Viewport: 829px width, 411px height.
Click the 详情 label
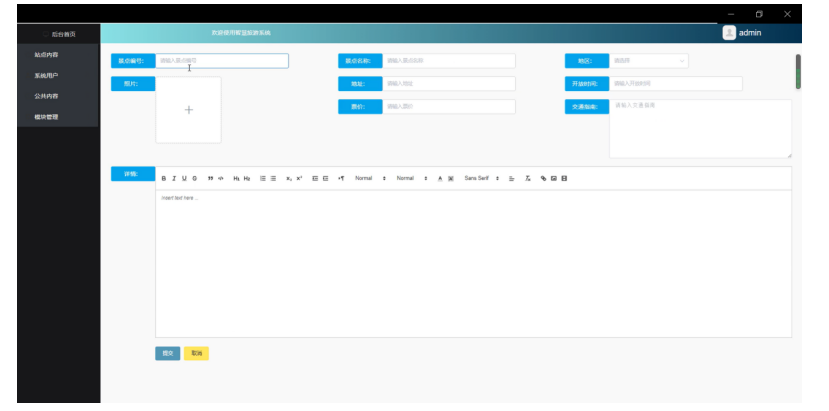coord(133,174)
